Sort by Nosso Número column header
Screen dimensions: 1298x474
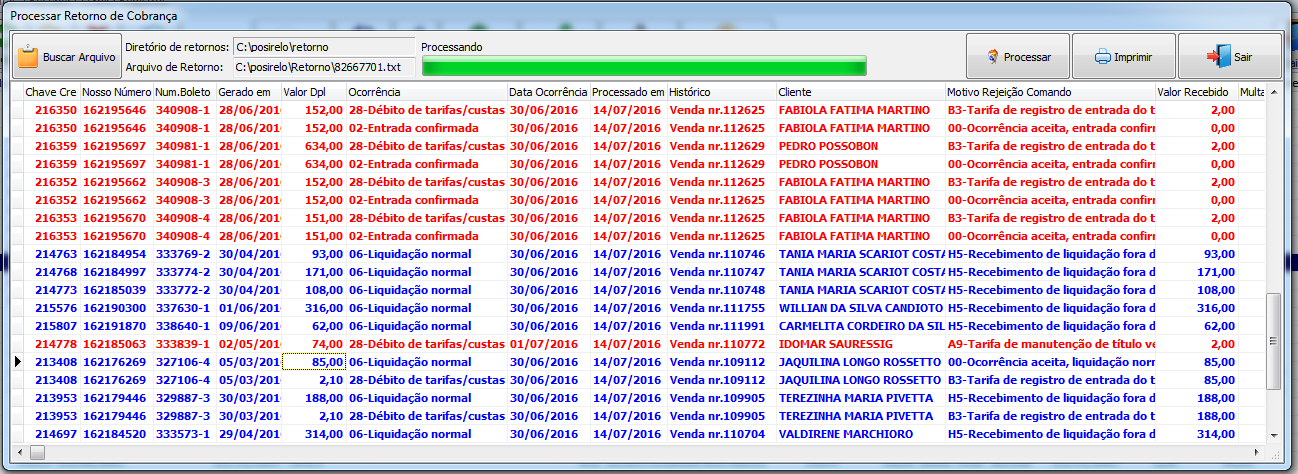[116, 92]
